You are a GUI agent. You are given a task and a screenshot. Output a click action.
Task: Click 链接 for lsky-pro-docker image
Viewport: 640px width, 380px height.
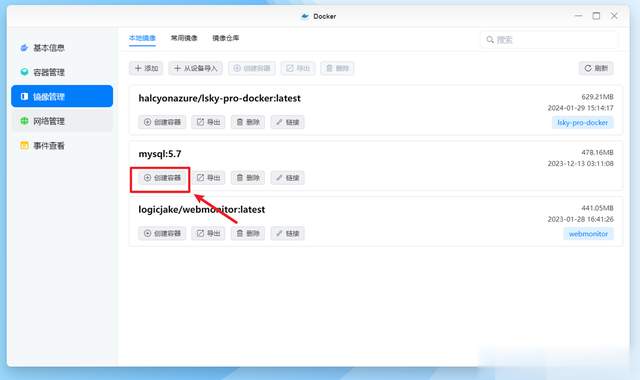pyautogui.click(x=287, y=122)
